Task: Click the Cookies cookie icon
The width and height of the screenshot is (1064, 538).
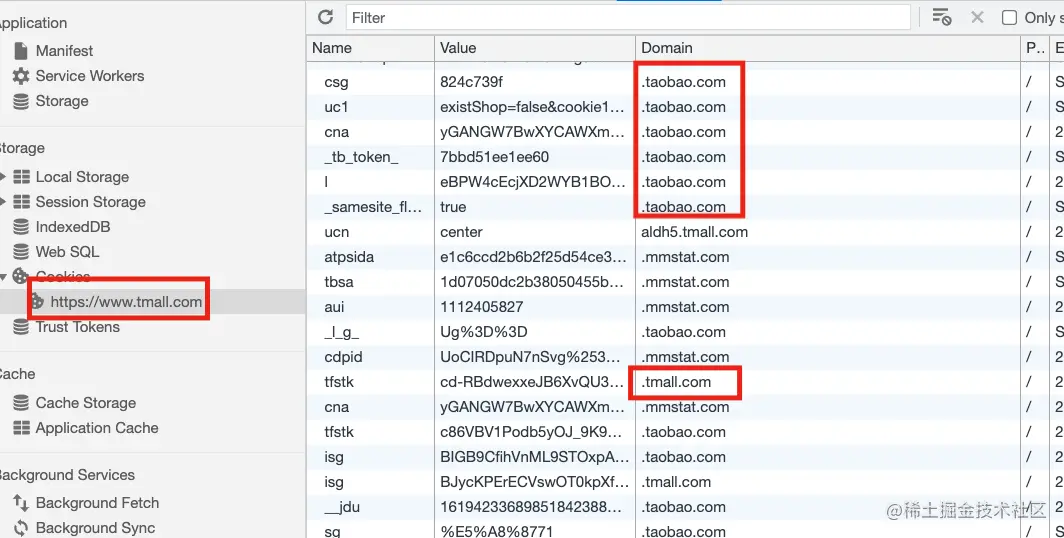Action: tap(21, 276)
